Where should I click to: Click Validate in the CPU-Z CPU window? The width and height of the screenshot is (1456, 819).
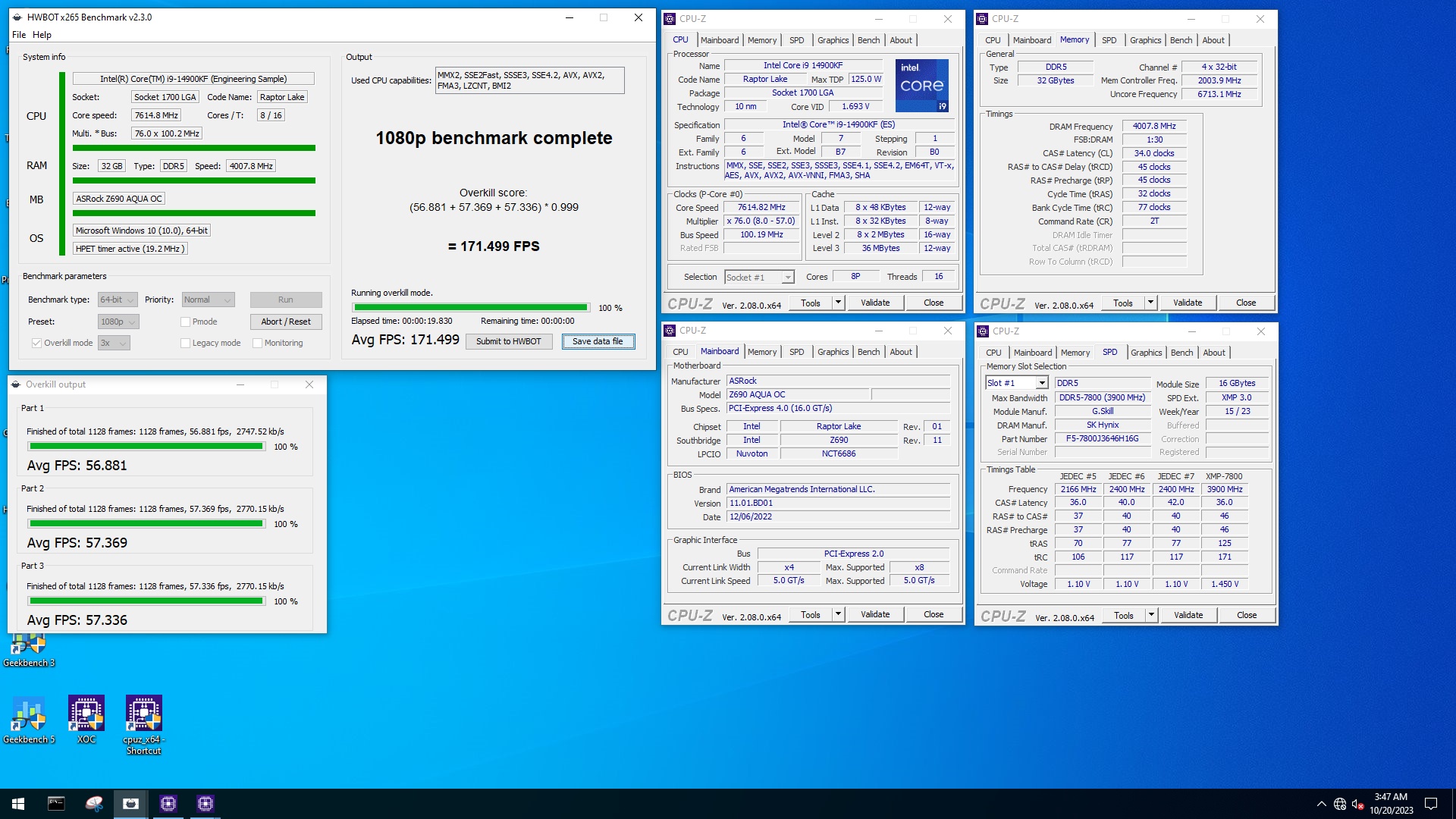[875, 303]
